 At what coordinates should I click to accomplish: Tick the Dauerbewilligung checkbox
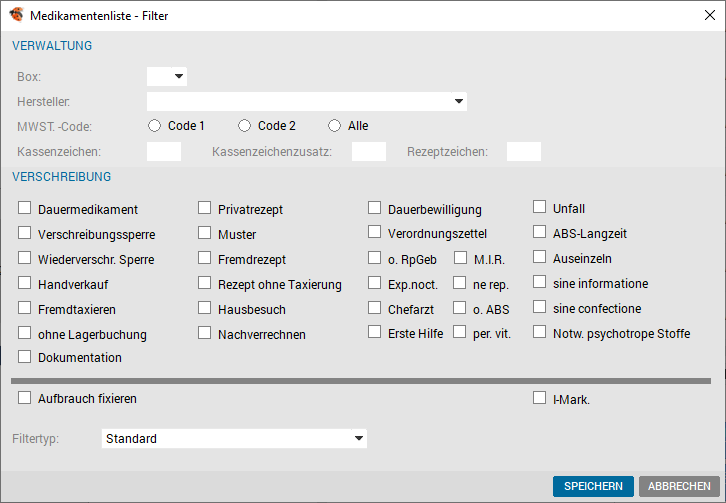pyautogui.click(x=375, y=207)
